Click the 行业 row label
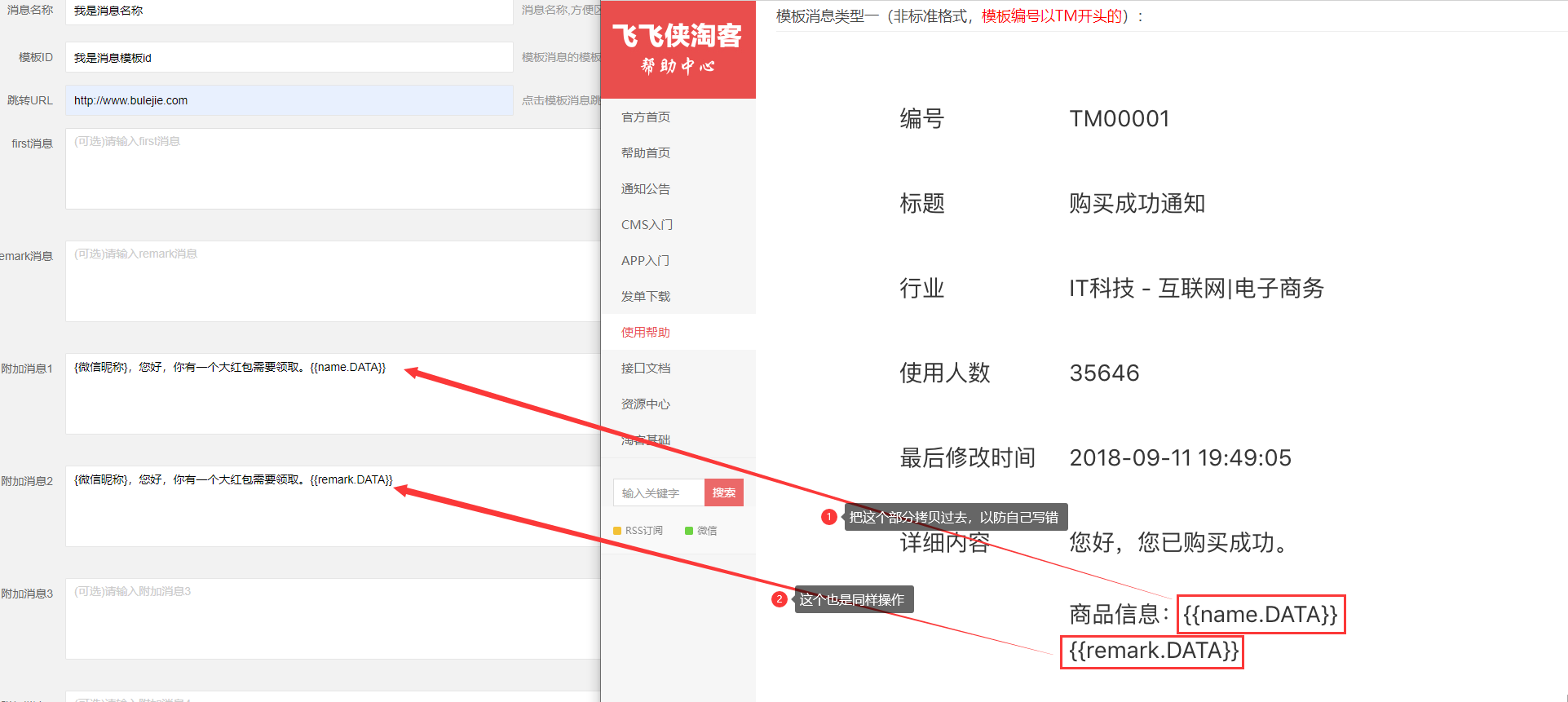Screen dimensions: 1568x702 coord(922,289)
